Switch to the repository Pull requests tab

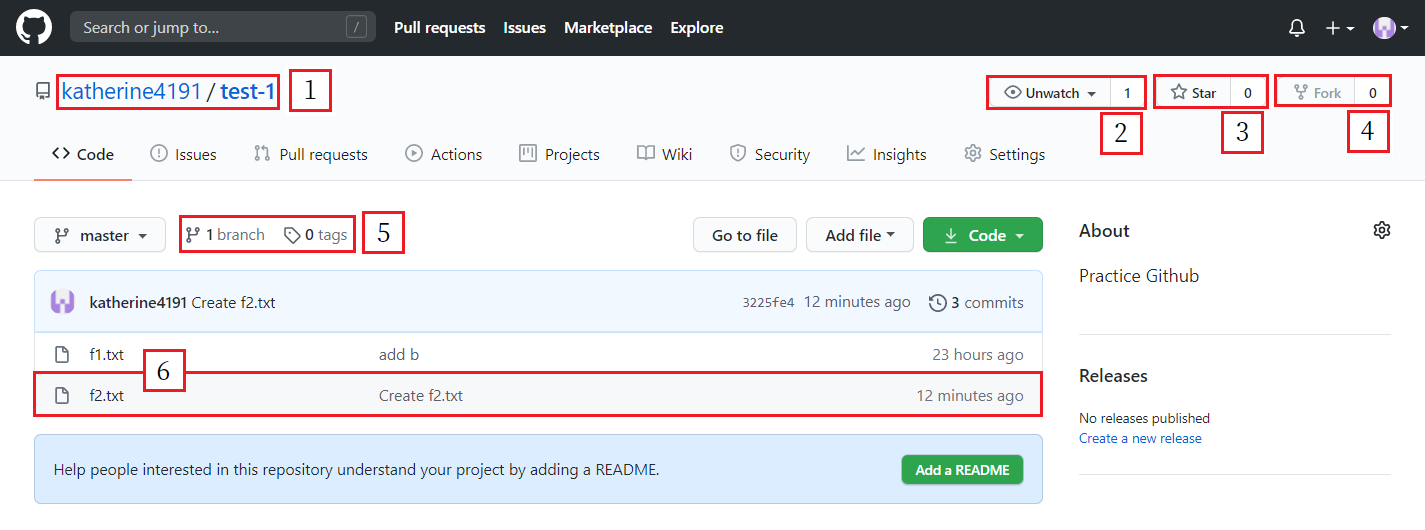click(311, 154)
